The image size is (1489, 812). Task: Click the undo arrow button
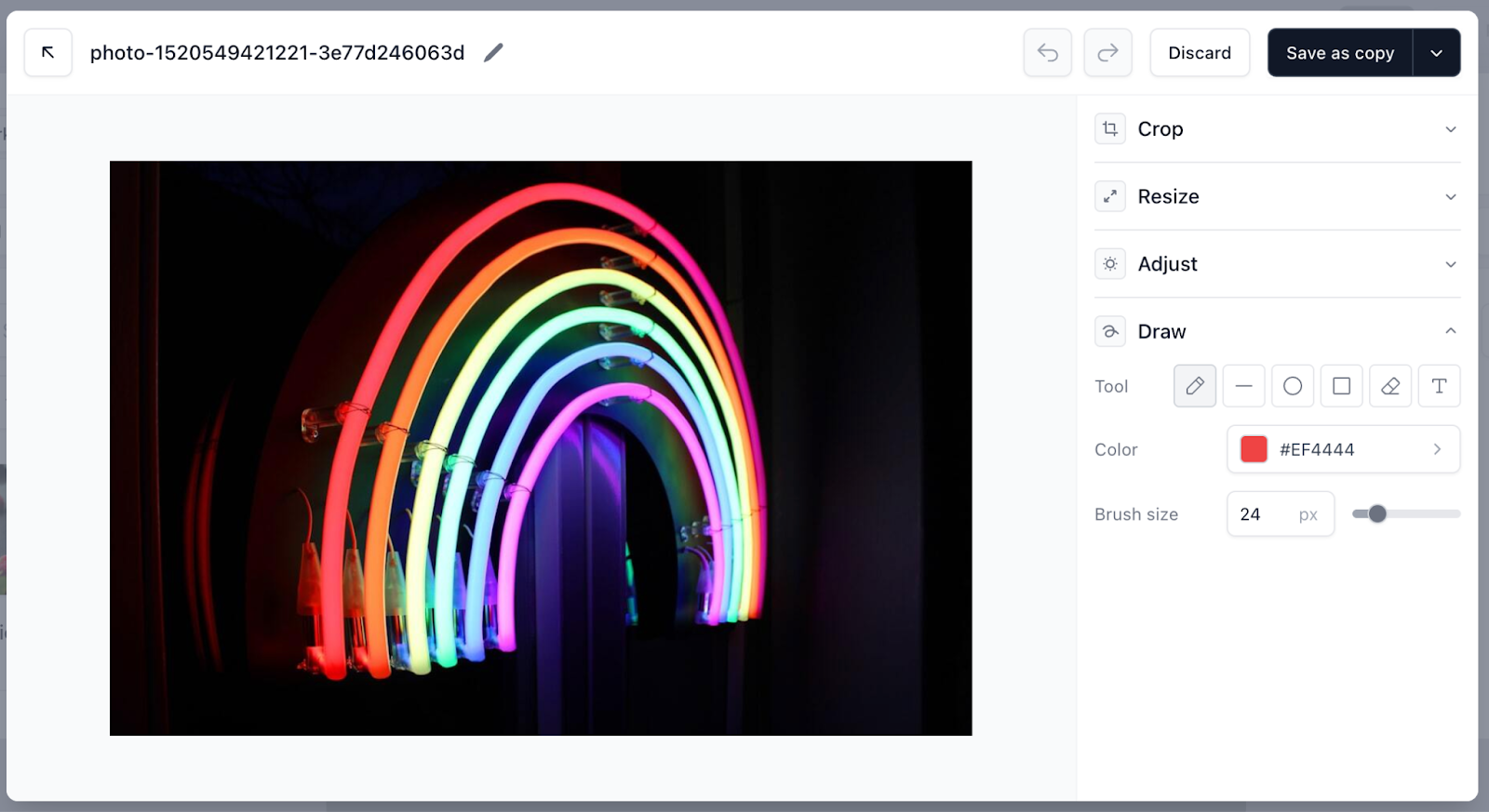tap(1048, 53)
